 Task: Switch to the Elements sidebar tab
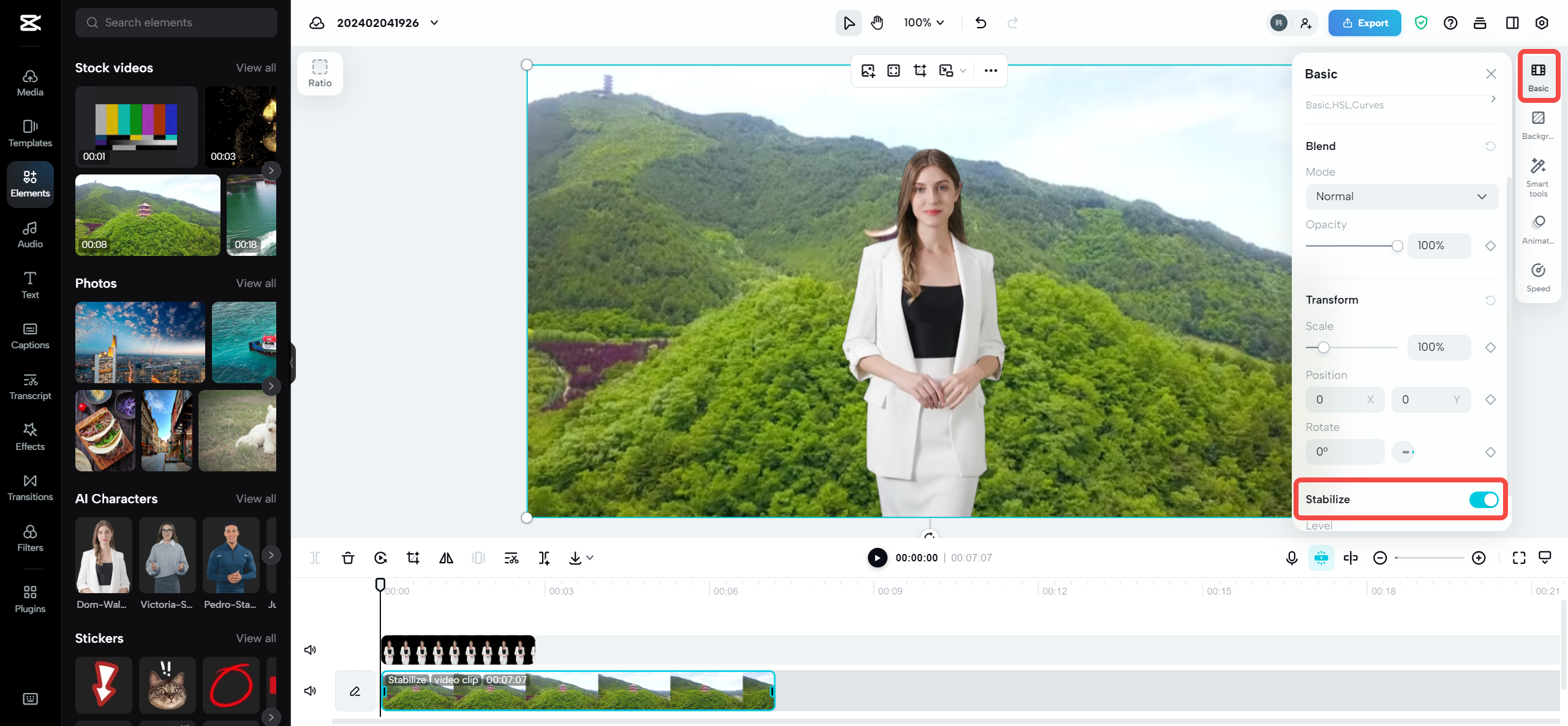click(29, 184)
